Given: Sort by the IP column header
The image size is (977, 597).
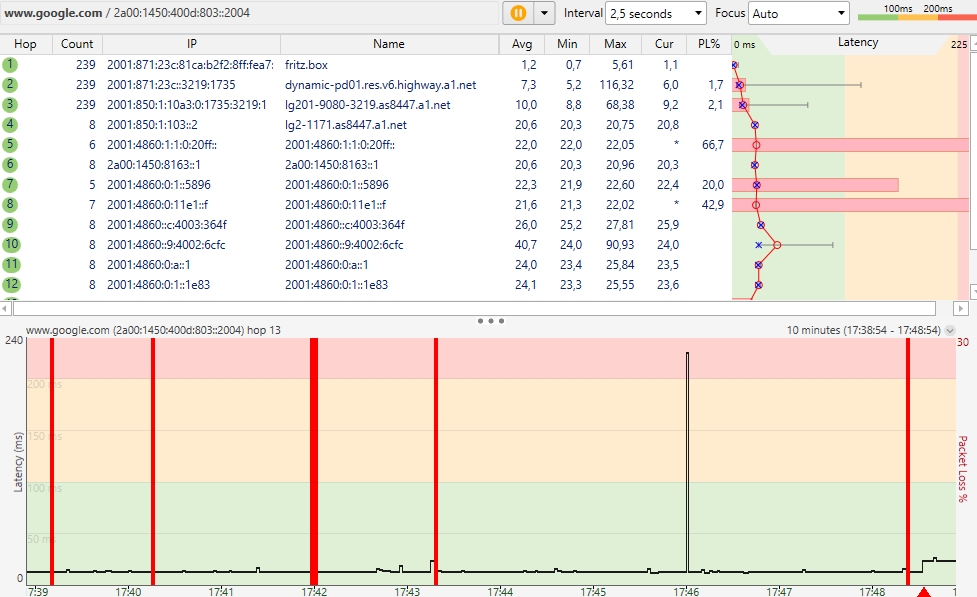Looking at the screenshot, I should tap(191, 44).
